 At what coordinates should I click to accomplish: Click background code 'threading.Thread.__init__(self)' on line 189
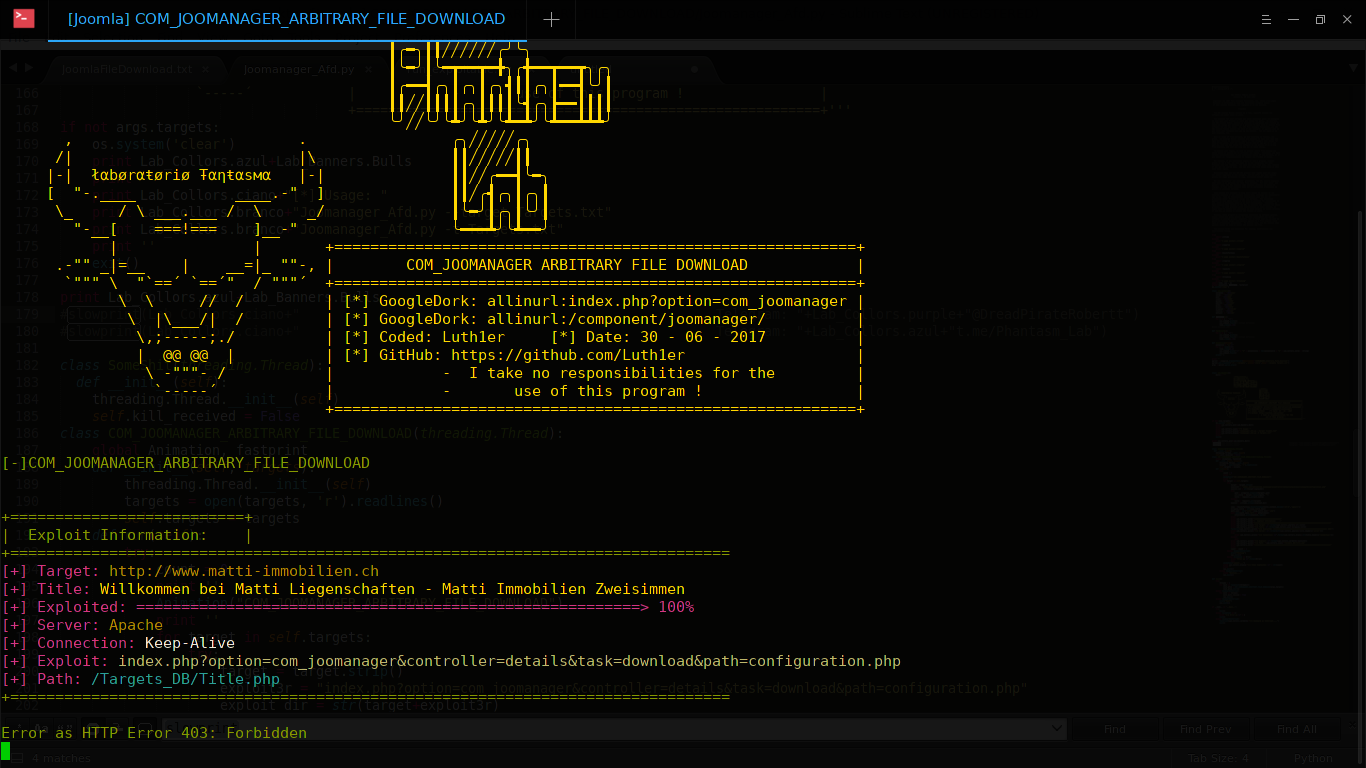(248, 484)
